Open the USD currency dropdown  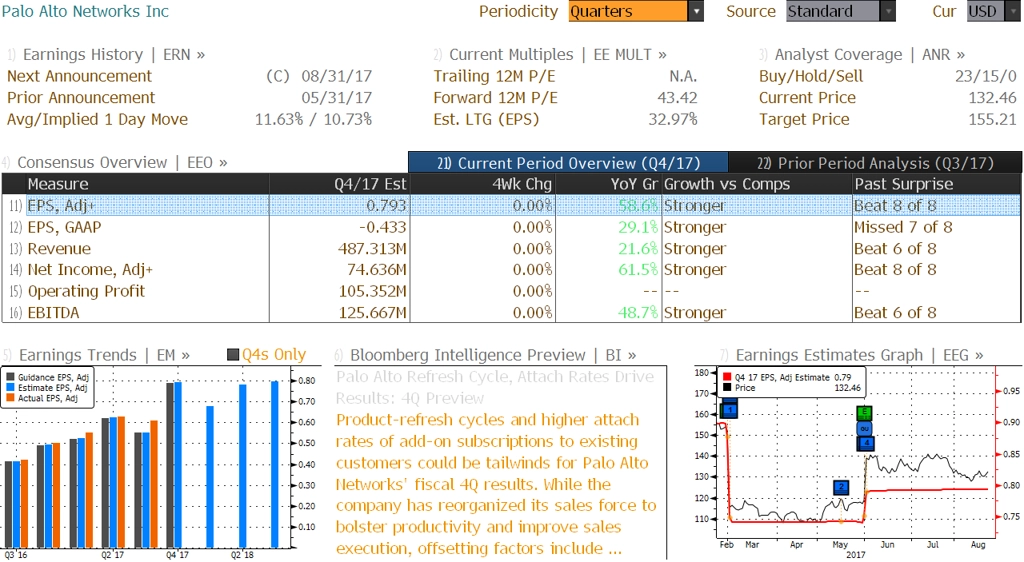point(993,11)
